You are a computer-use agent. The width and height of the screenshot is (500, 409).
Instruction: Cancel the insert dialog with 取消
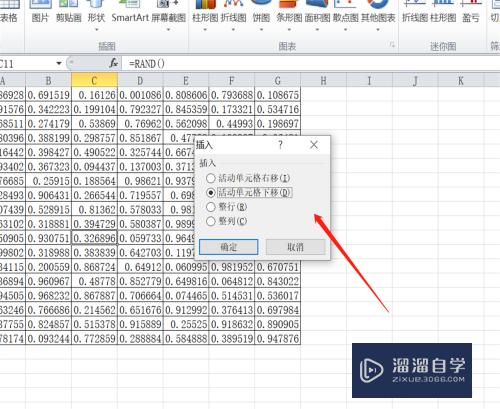pyautogui.click(x=295, y=247)
